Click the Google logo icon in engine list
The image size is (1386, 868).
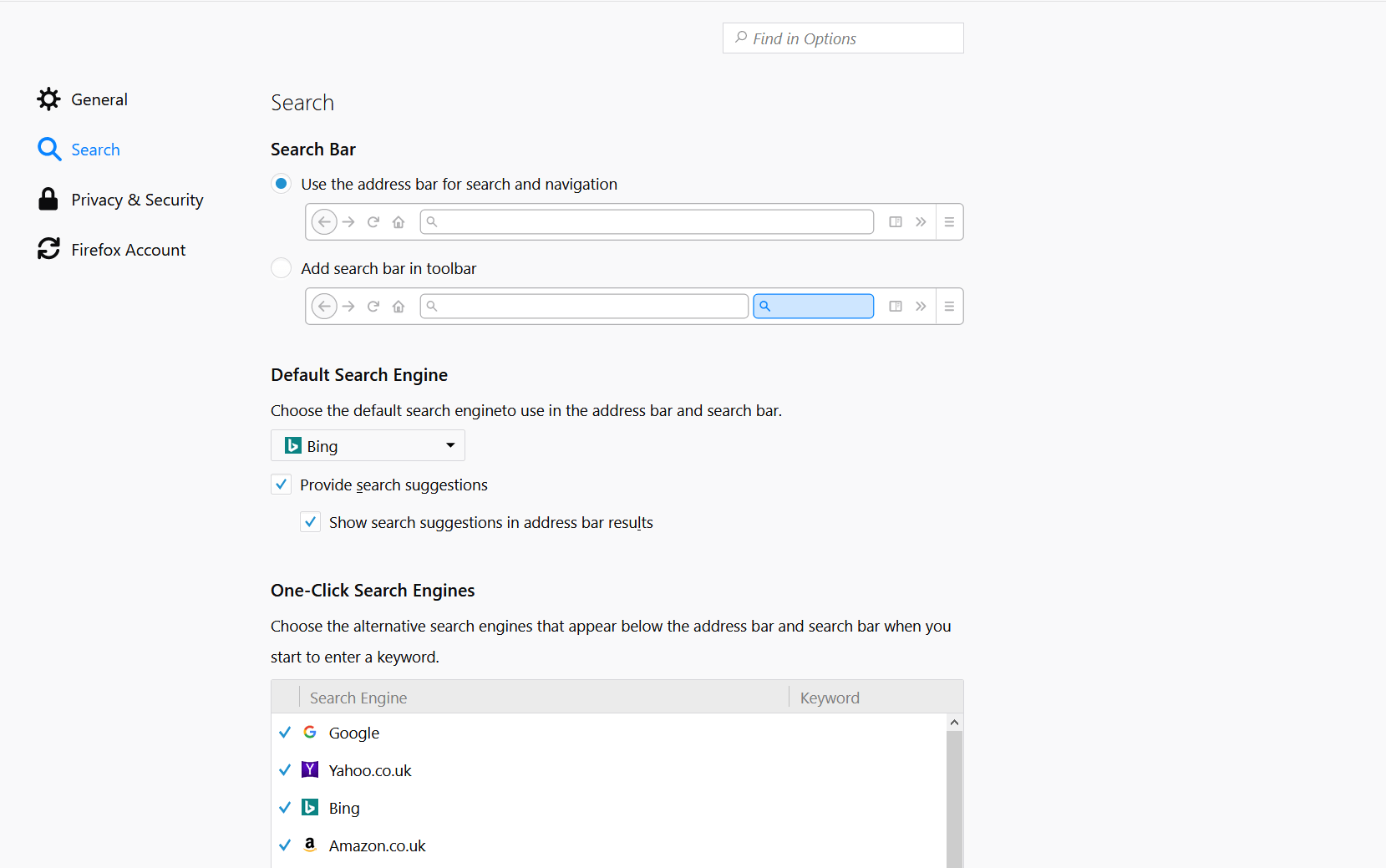310,732
